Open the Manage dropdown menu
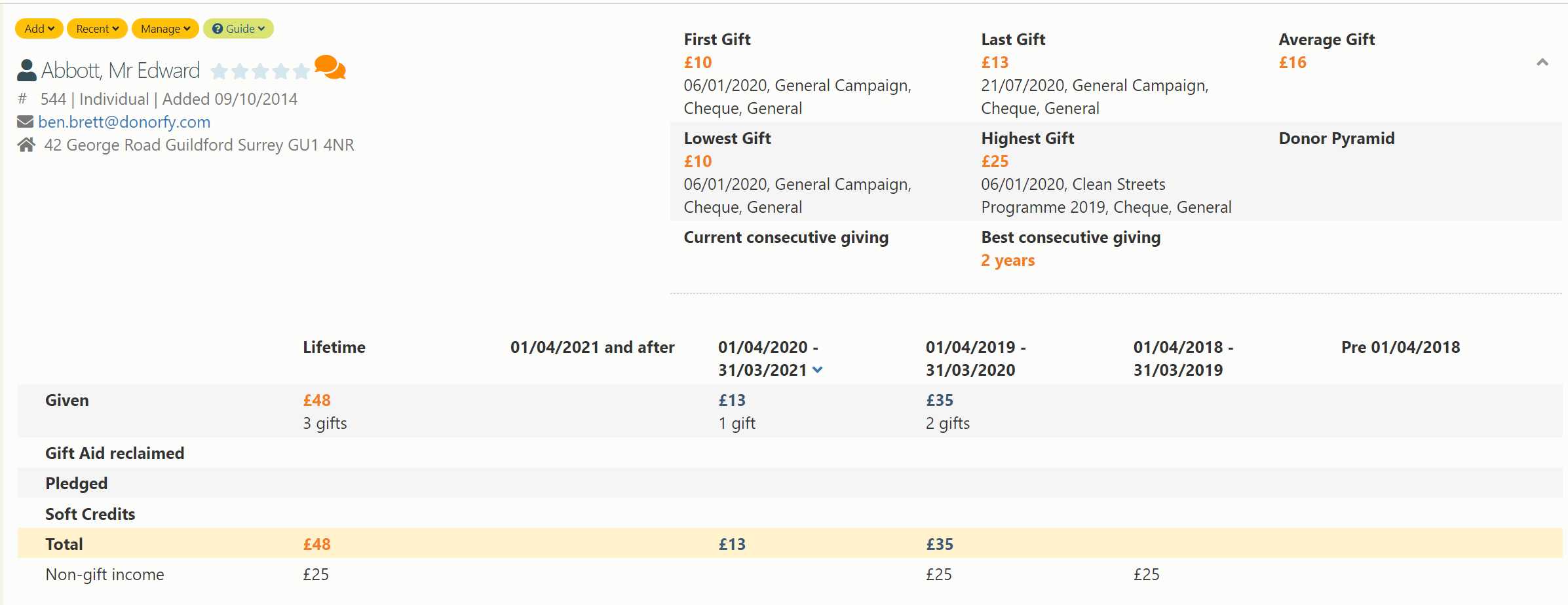 coord(165,29)
